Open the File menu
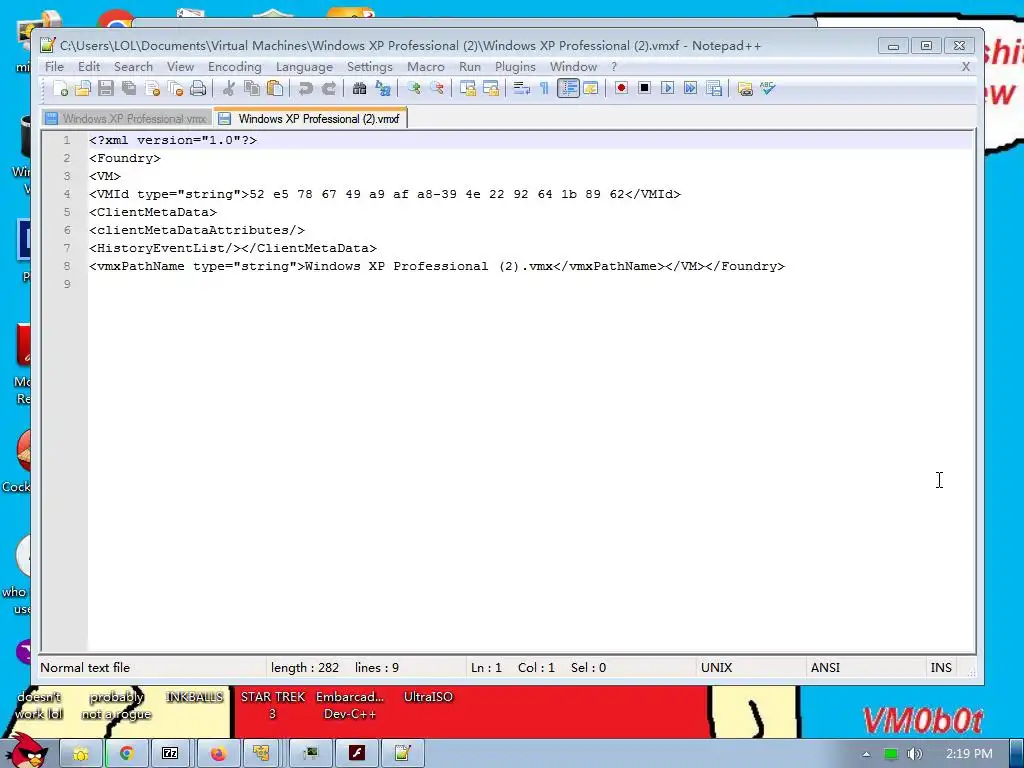The image size is (1024, 768). coord(54,67)
